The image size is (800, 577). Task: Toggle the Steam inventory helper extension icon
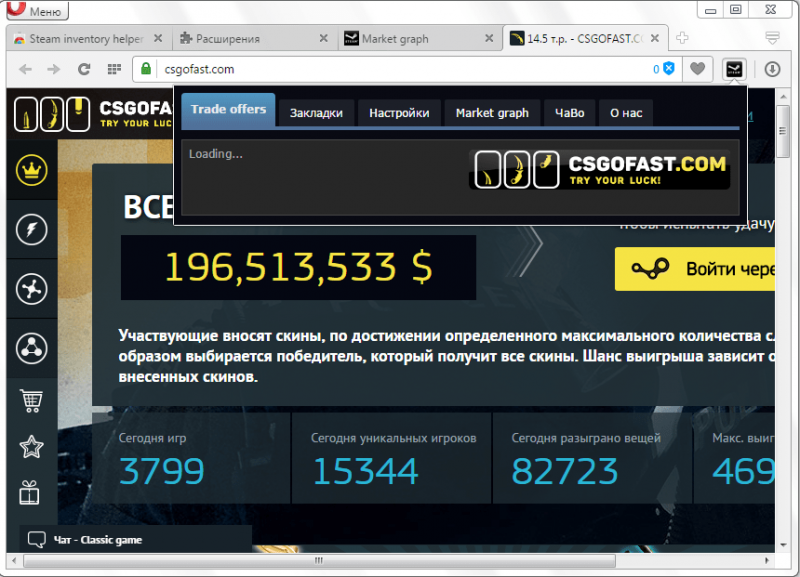(x=734, y=69)
